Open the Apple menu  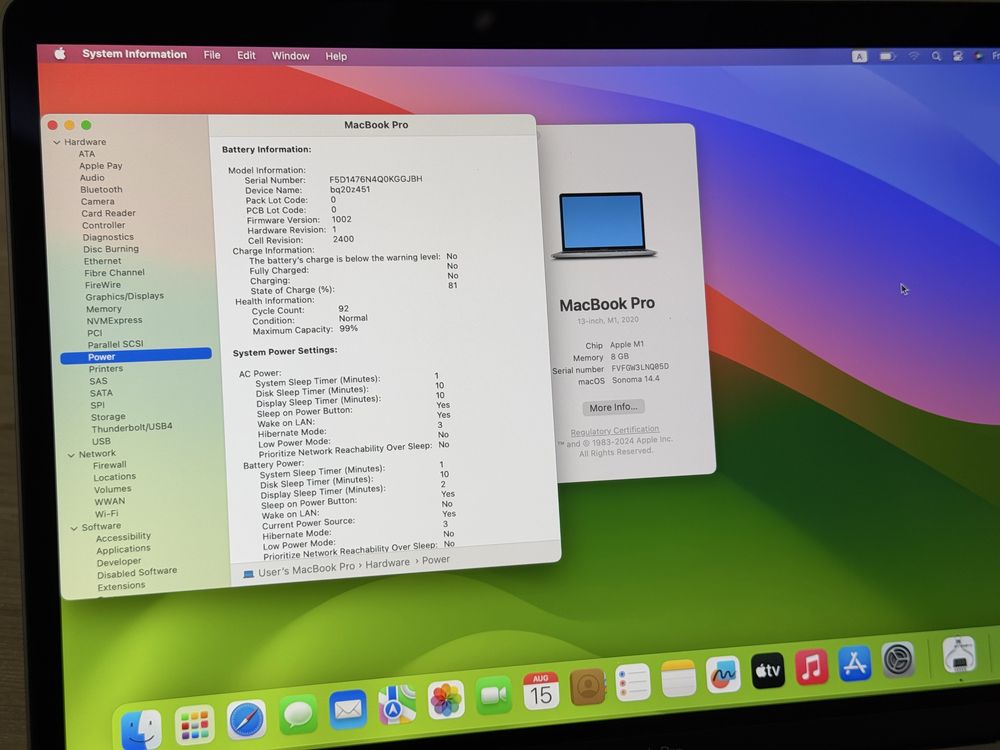[60, 54]
